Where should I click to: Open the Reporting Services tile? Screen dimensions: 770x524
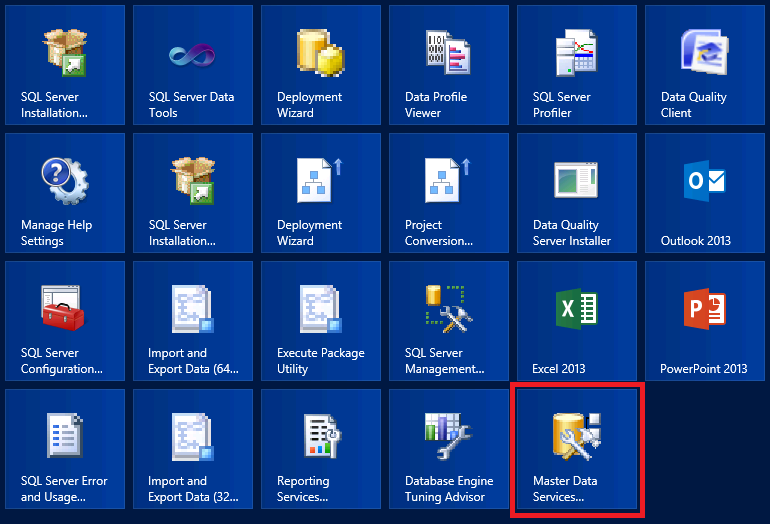(x=321, y=449)
